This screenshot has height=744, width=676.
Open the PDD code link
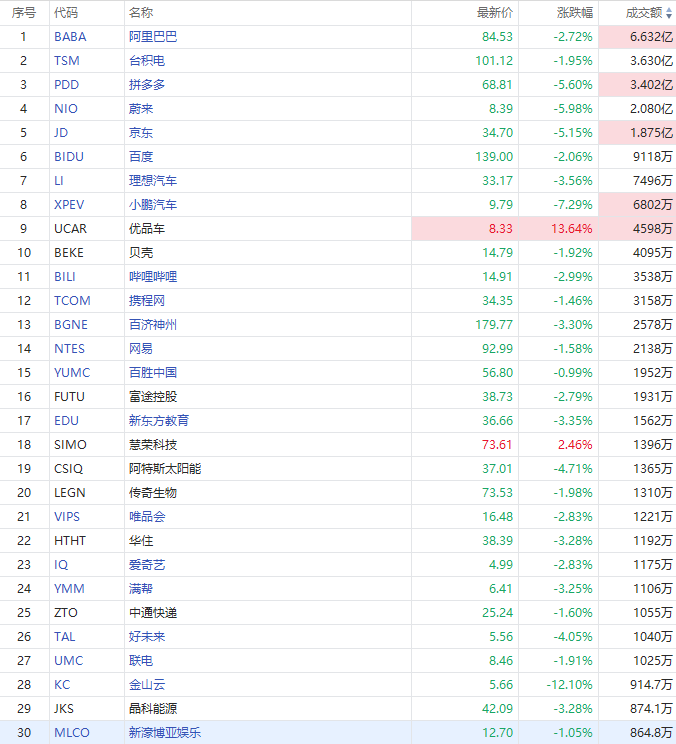coord(66,85)
